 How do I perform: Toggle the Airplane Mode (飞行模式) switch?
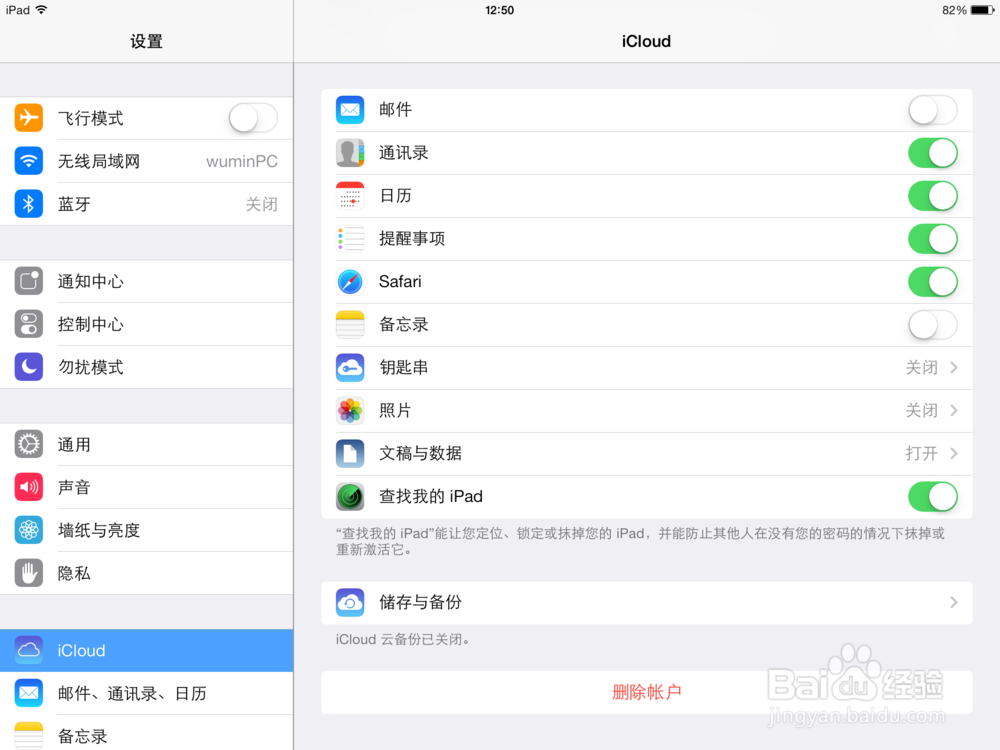click(x=252, y=117)
